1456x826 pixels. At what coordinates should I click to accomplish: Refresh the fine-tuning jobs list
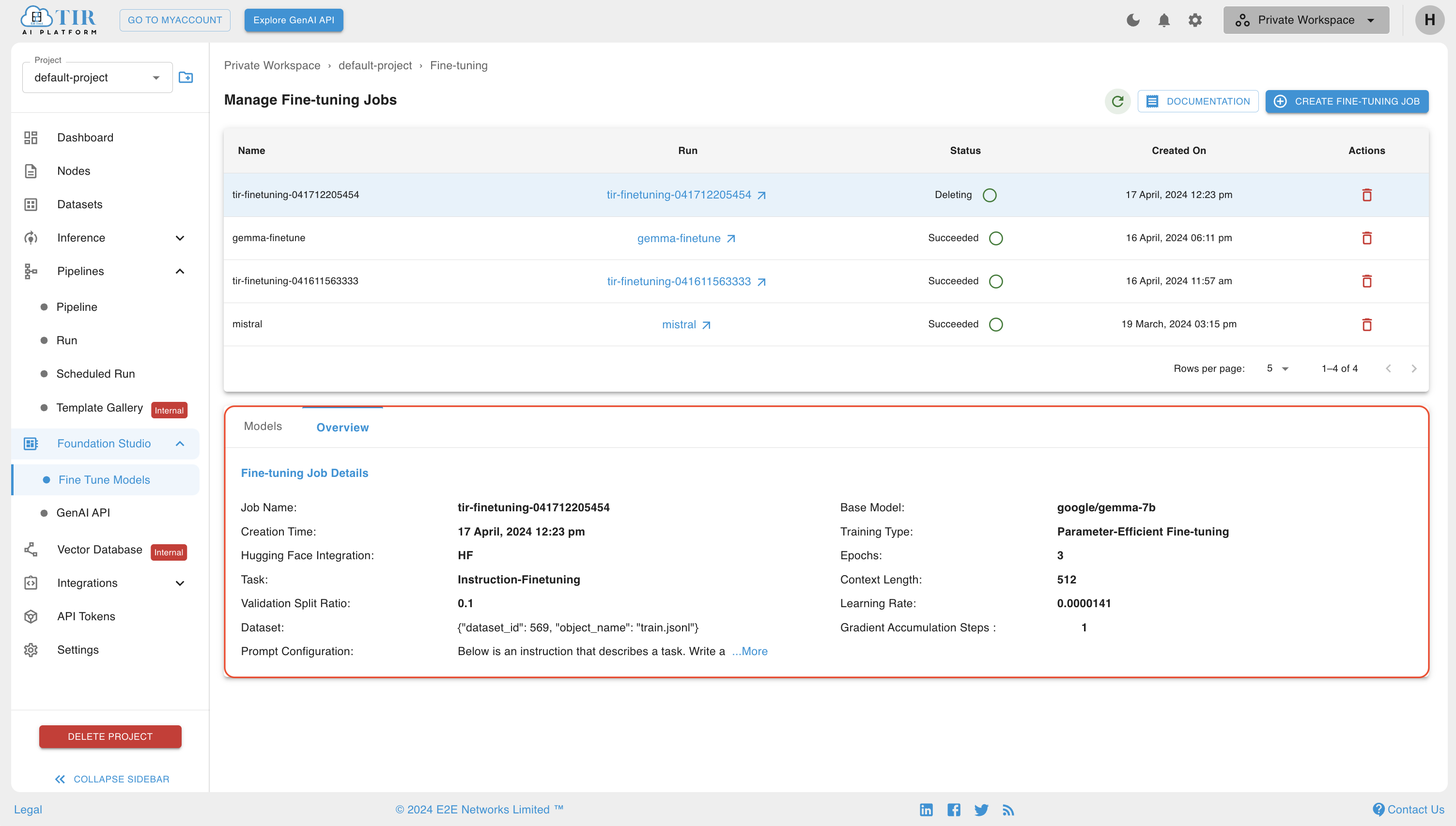point(1117,102)
